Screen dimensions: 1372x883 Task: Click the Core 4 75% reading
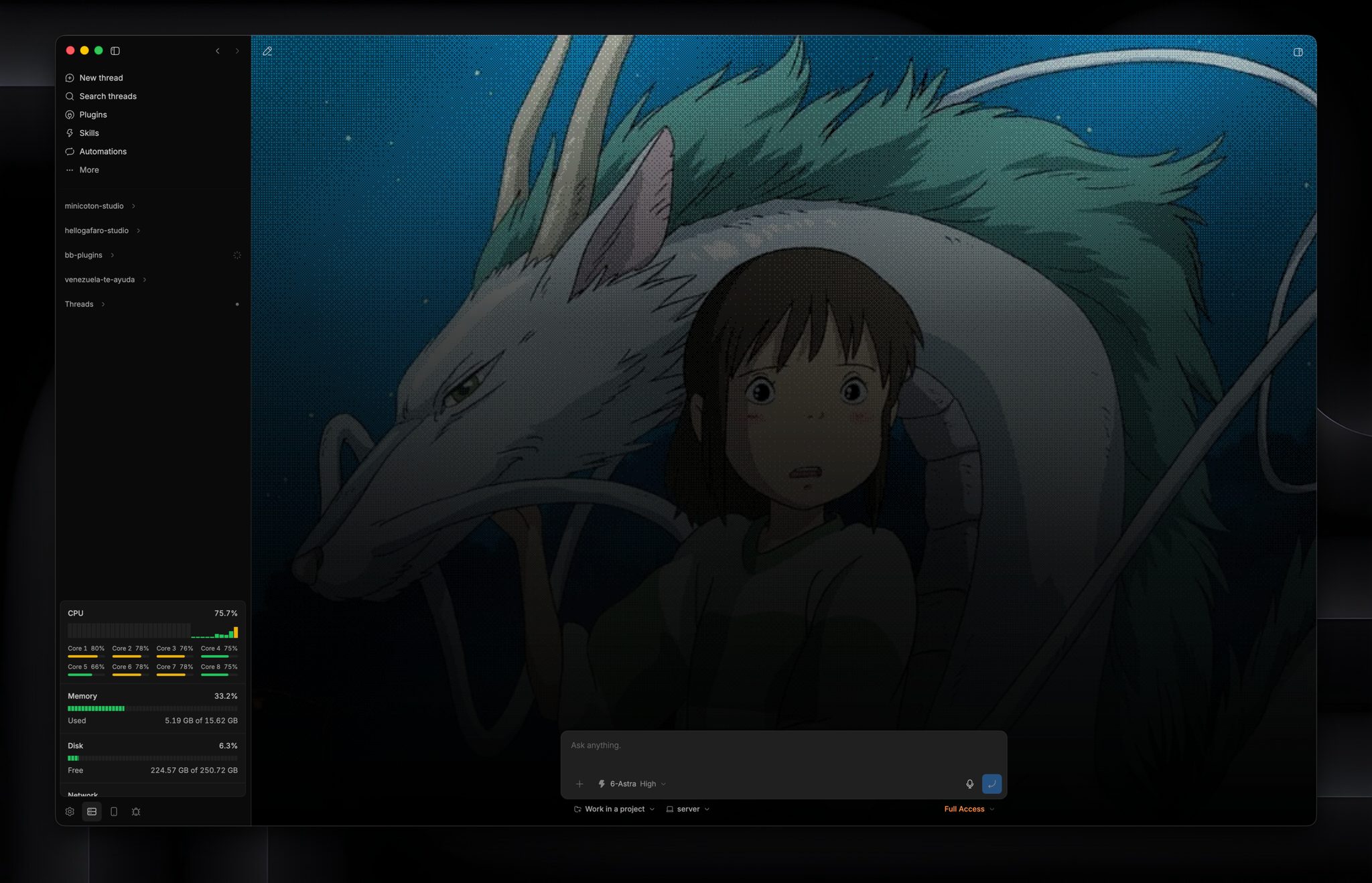(x=219, y=649)
